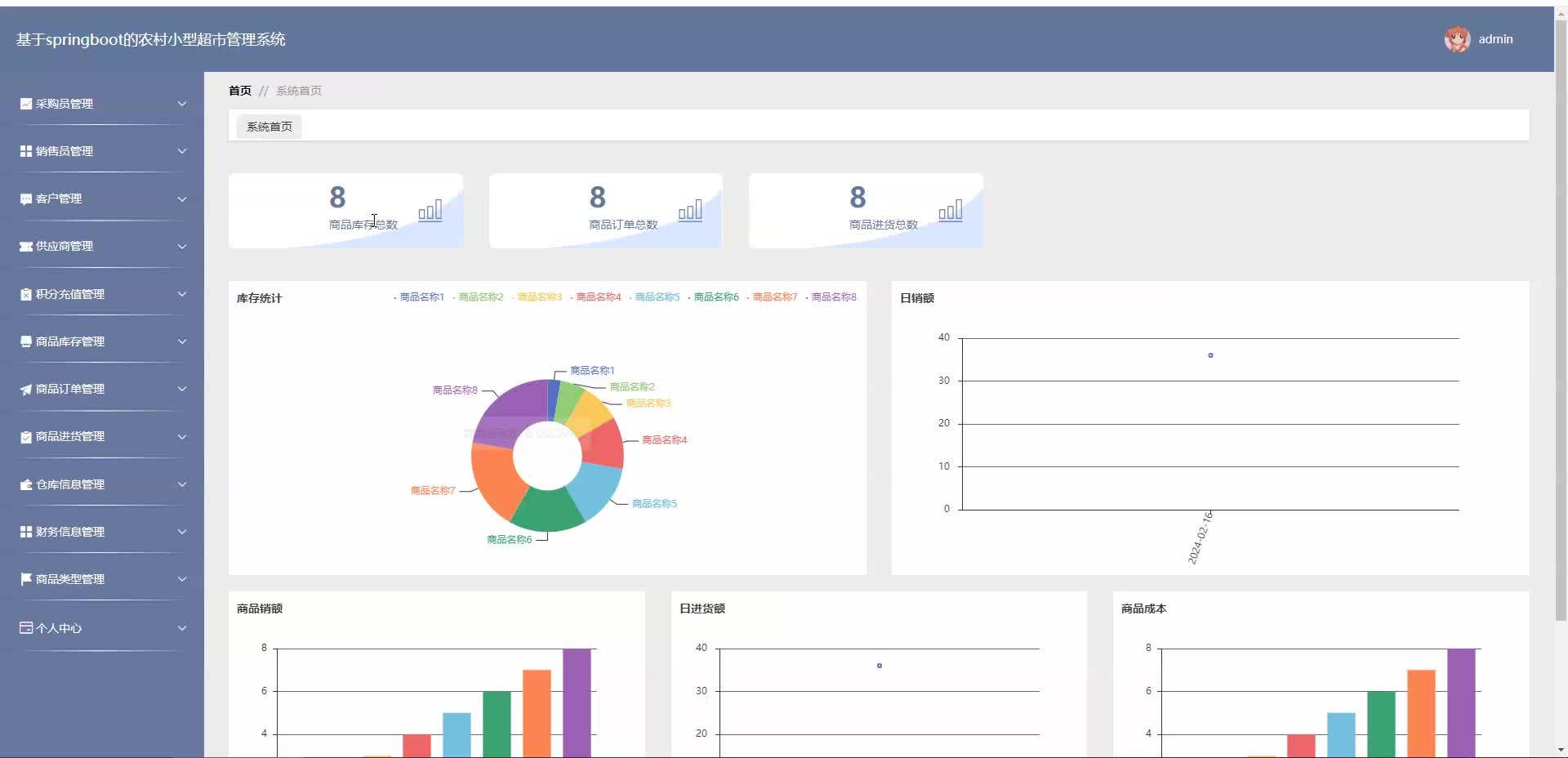Image resolution: width=1568 pixels, height=758 pixels.
Task: Toggle 商品名称4 legend entry visibility
Action: click(x=595, y=297)
